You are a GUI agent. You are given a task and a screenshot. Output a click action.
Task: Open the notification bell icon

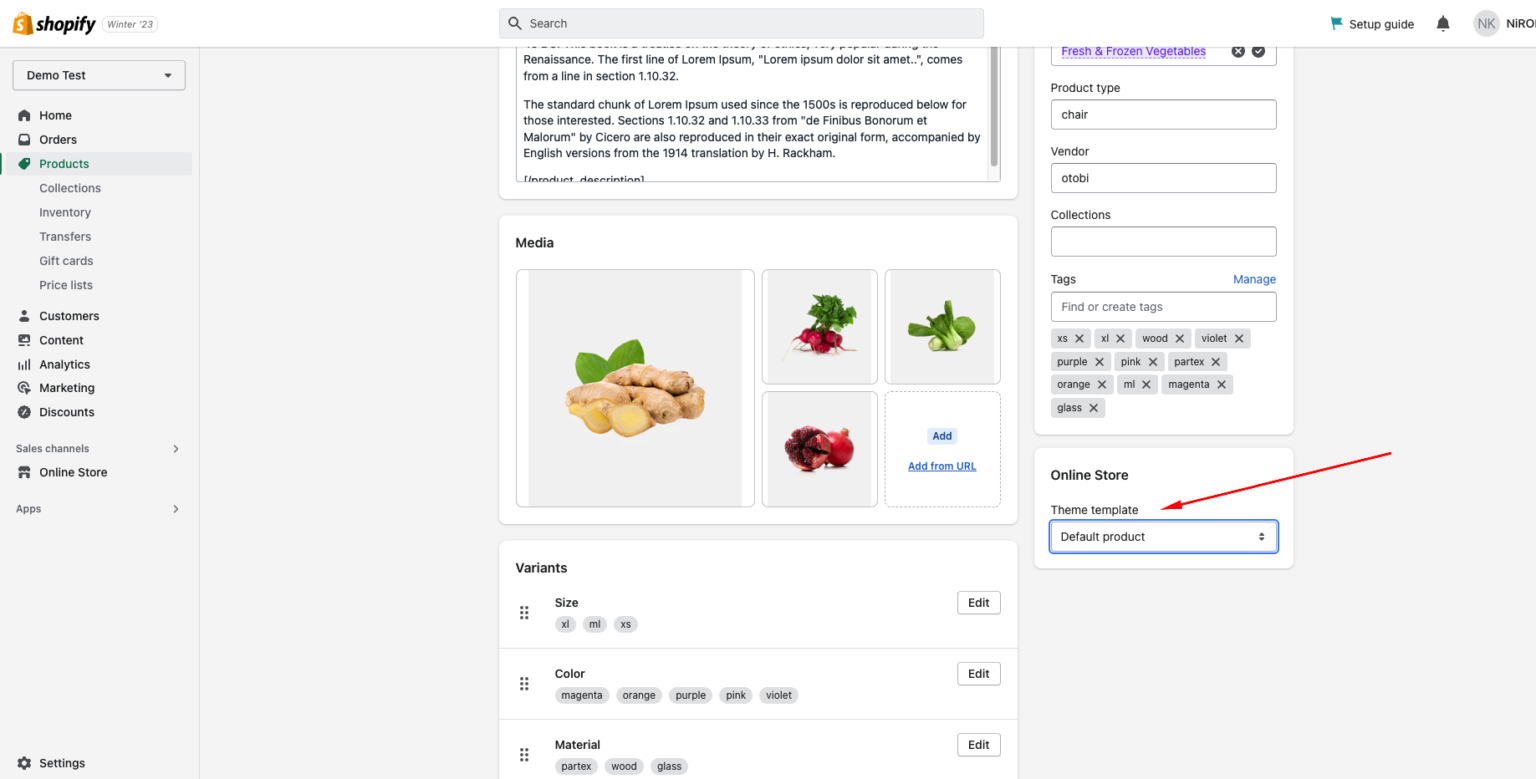tap(1443, 22)
